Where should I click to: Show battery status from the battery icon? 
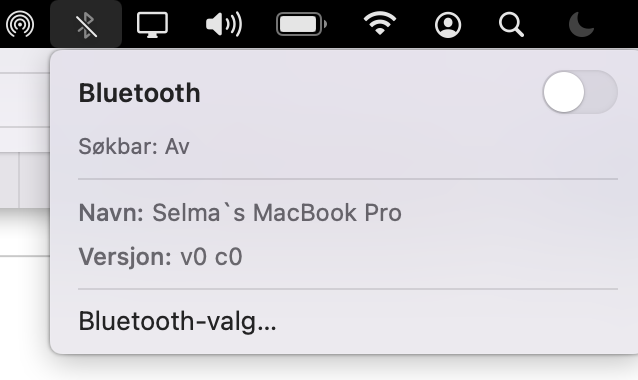pos(302,24)
